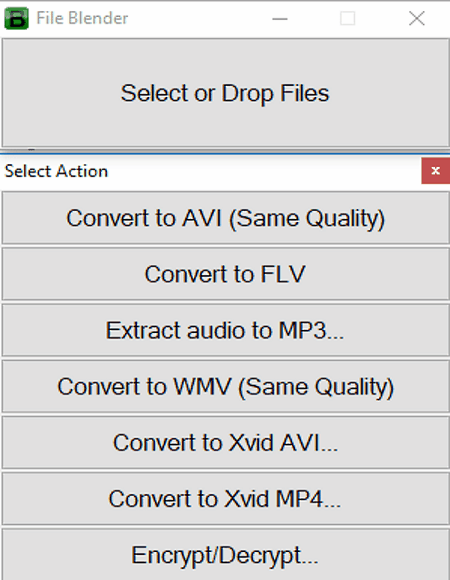Click the green File Blender app icon

(16, 18)
